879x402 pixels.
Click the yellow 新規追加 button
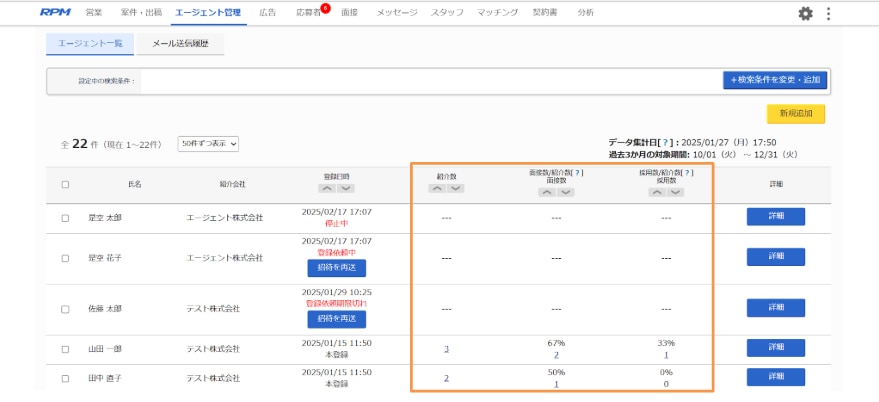click(x=795, y=113)
